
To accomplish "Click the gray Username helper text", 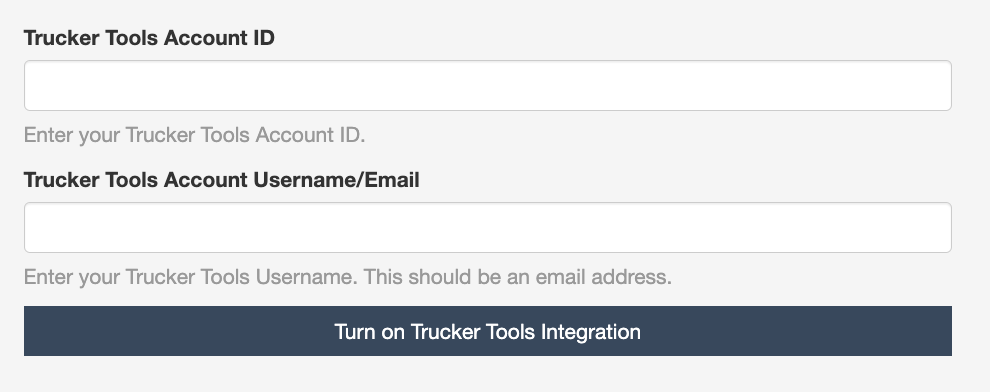I will tap(348, 277).
